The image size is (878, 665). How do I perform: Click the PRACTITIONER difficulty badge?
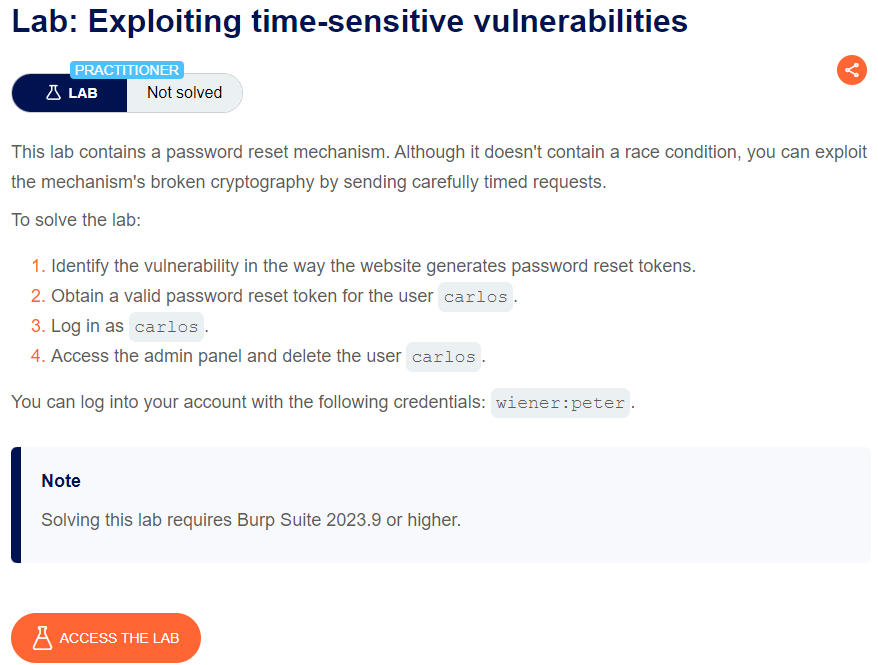[x=127, y=70]
